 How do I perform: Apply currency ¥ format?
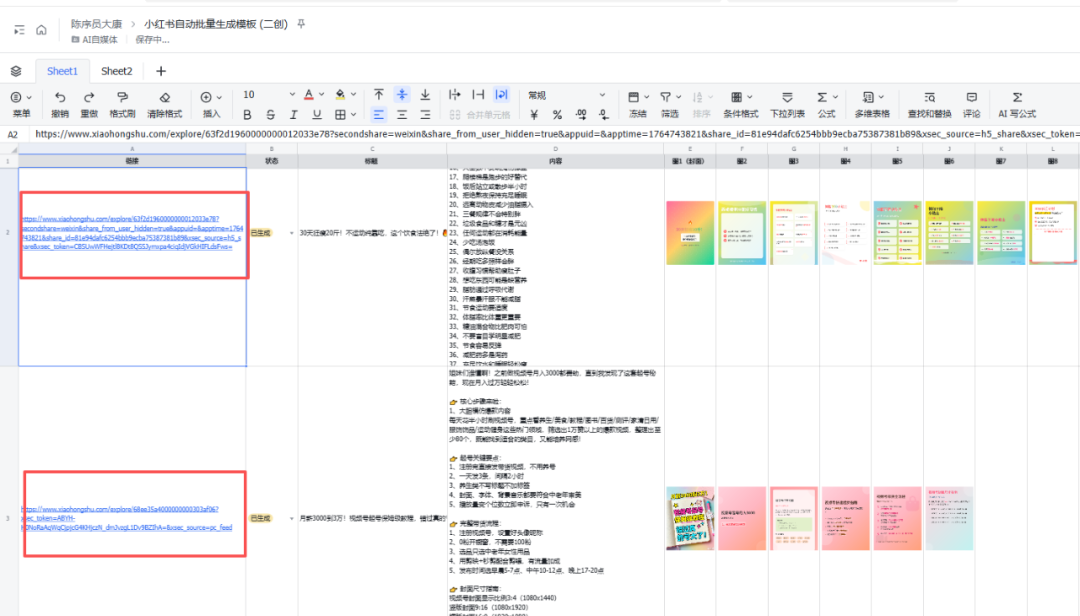coord(534,114)
